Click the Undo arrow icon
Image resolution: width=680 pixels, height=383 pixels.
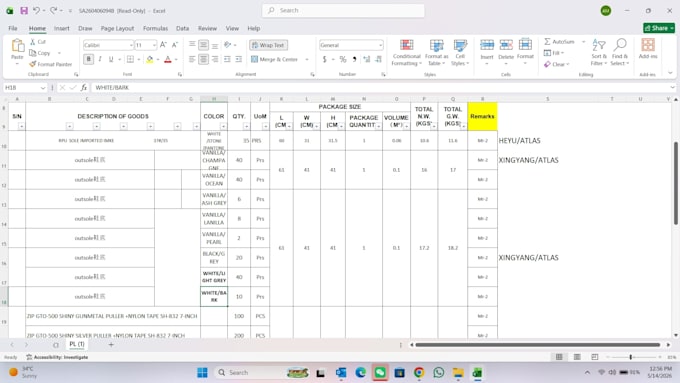[36, 10]
